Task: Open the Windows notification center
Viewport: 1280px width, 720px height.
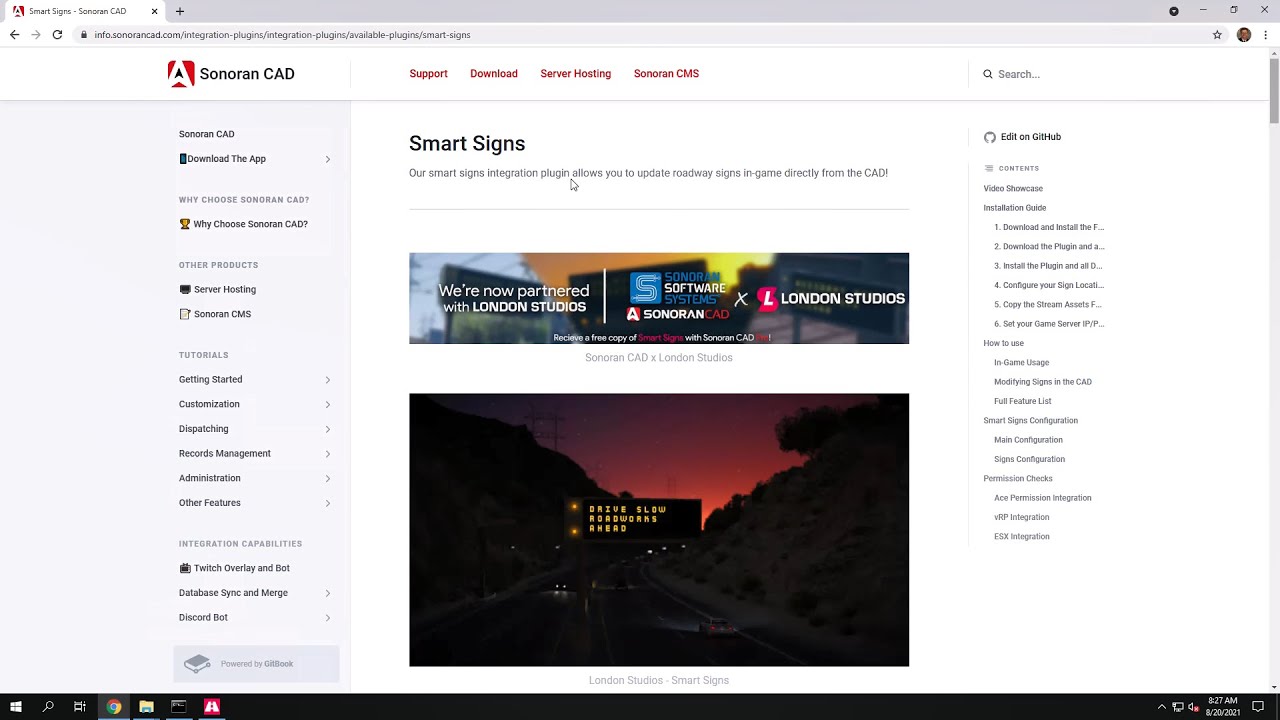Action: (x=1258, y=707)
